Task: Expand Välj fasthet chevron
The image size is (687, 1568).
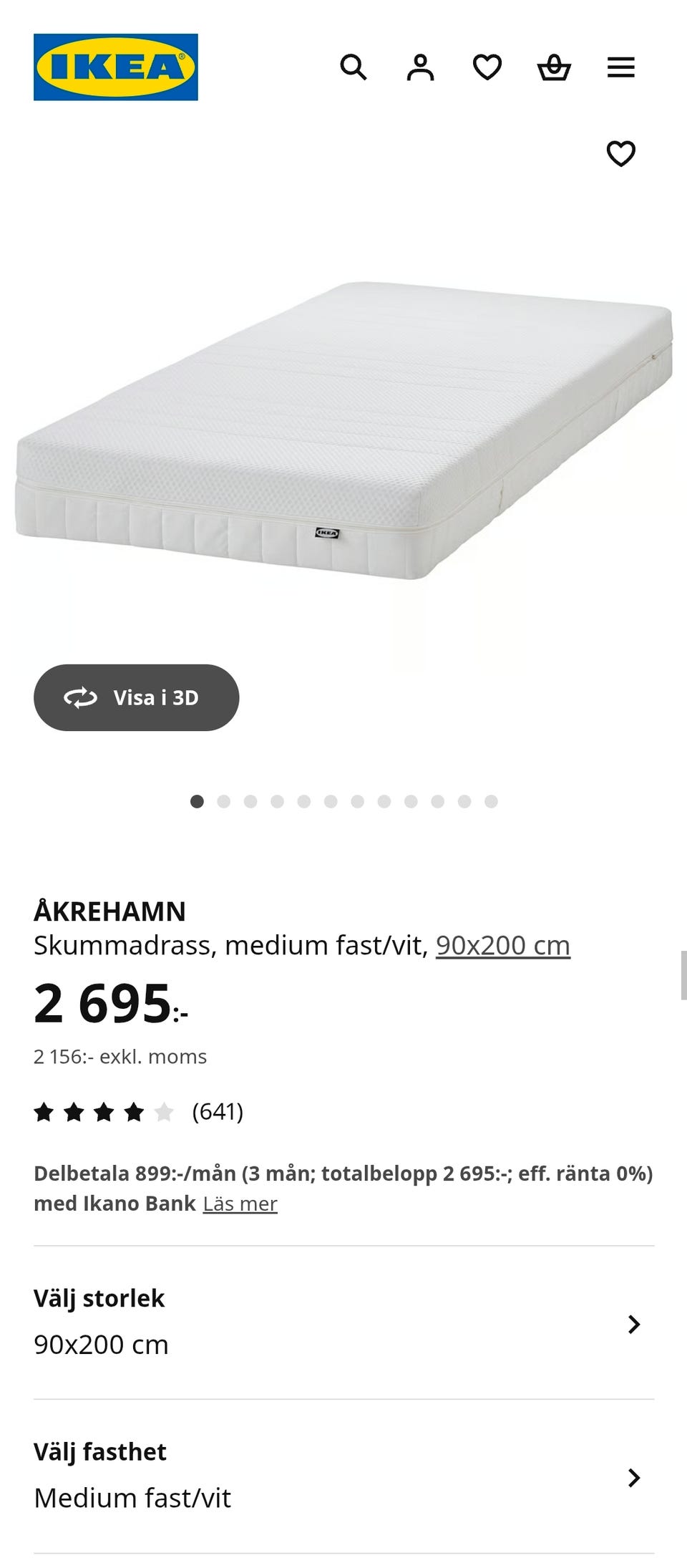Action: 633,1477
